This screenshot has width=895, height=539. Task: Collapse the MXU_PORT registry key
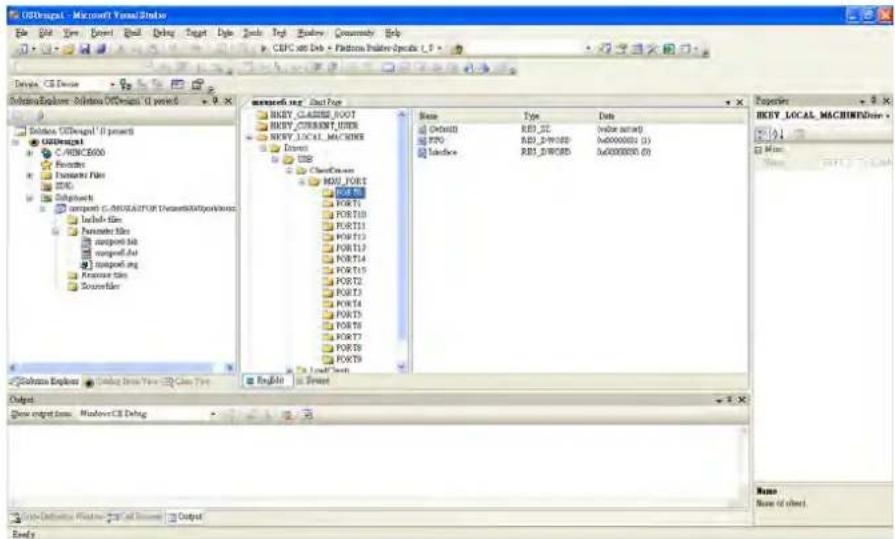click(x=303, y=182)
